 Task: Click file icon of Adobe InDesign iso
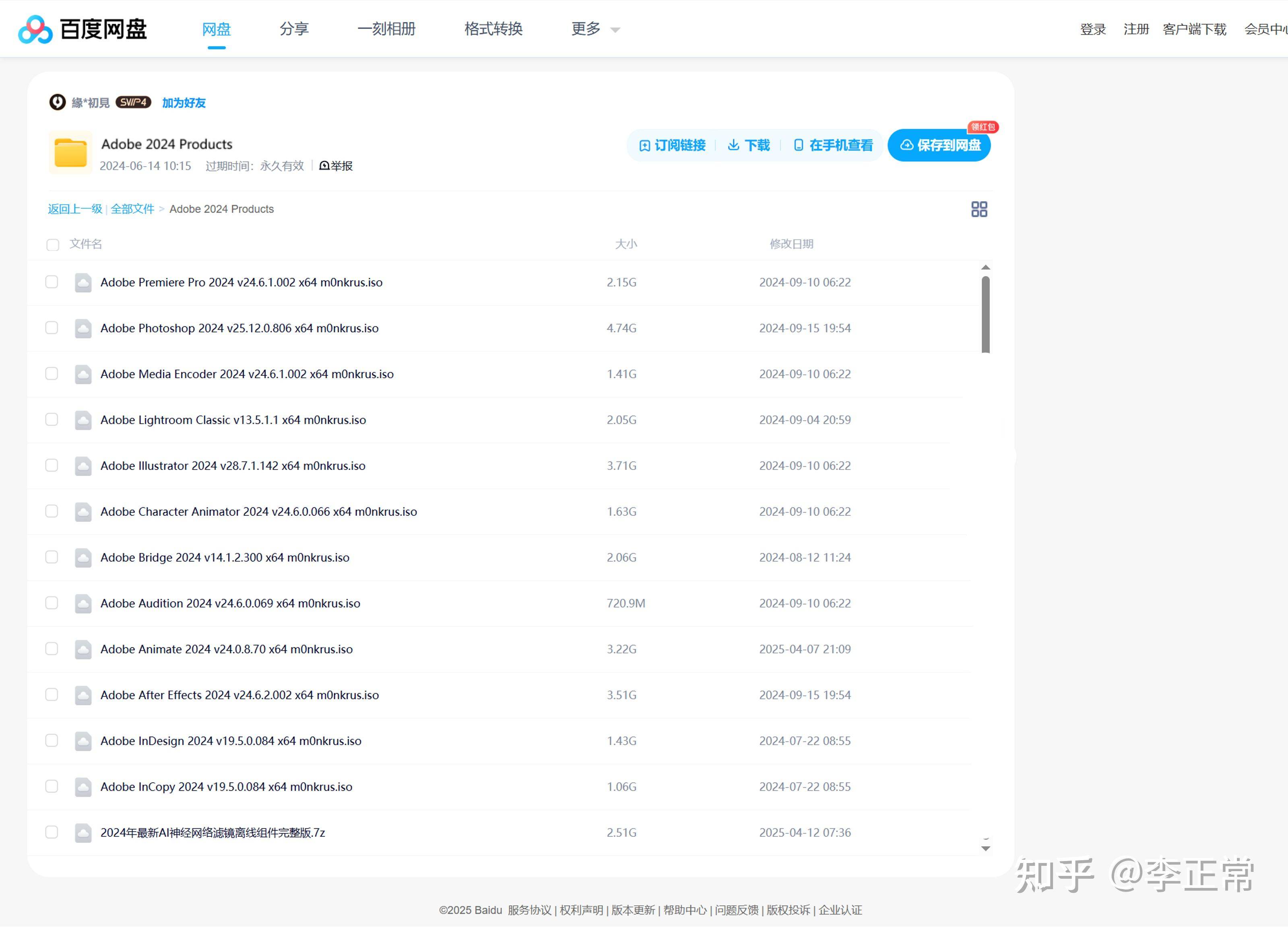(x=83, y=742)
